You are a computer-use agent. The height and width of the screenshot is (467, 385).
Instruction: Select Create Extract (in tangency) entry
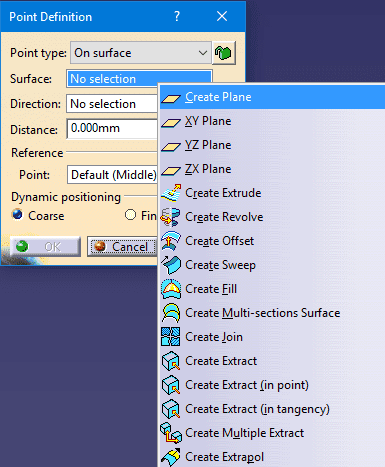[x=272, y=409]
